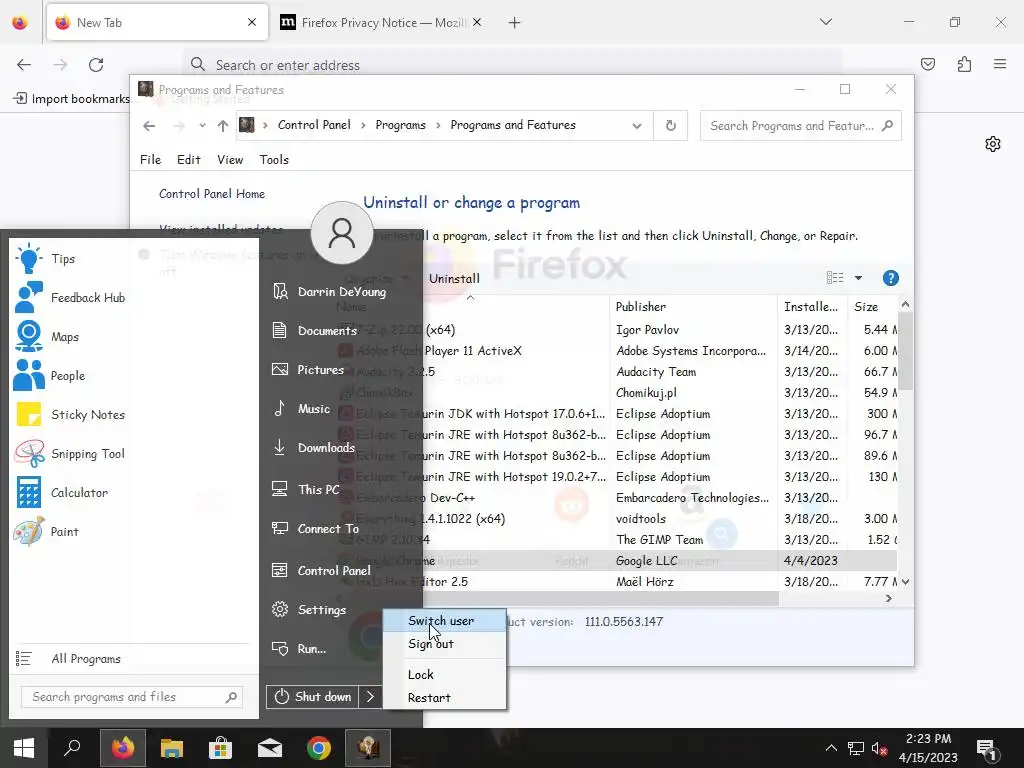Click the Shut down button

pos(313,697)
